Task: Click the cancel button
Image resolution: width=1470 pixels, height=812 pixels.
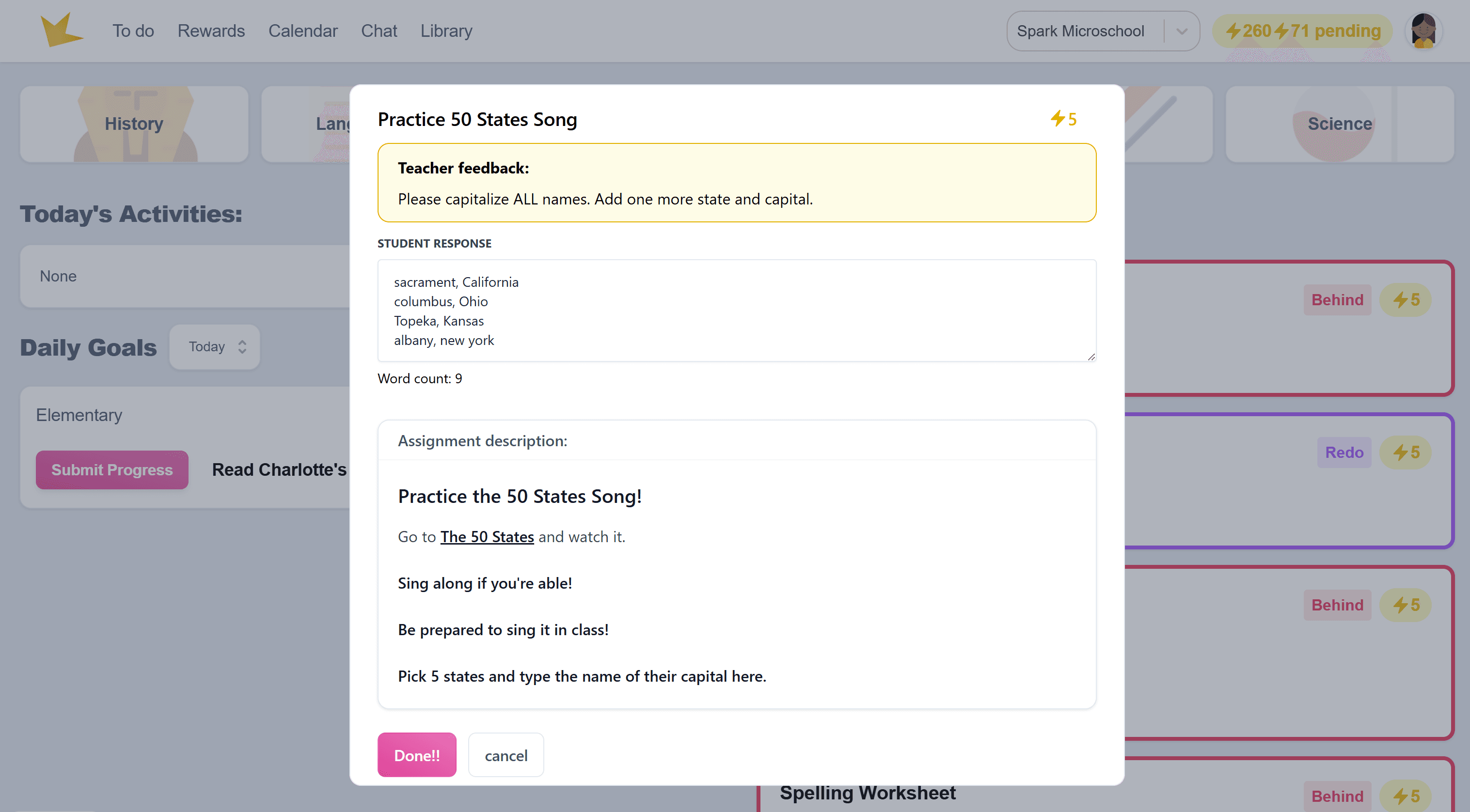Action: tap(506, 755)
